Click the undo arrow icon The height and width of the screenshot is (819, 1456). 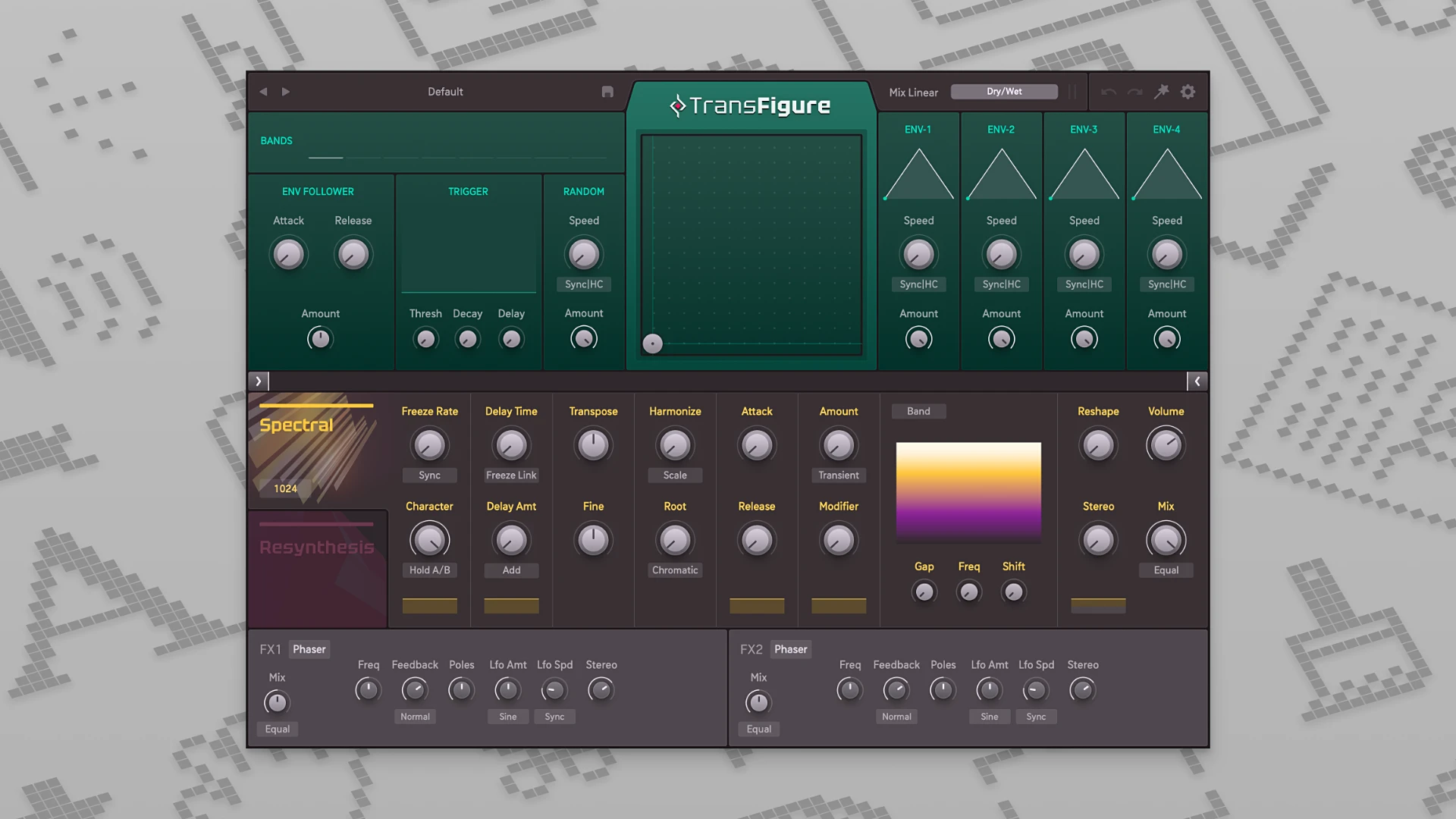(1109, 92)
